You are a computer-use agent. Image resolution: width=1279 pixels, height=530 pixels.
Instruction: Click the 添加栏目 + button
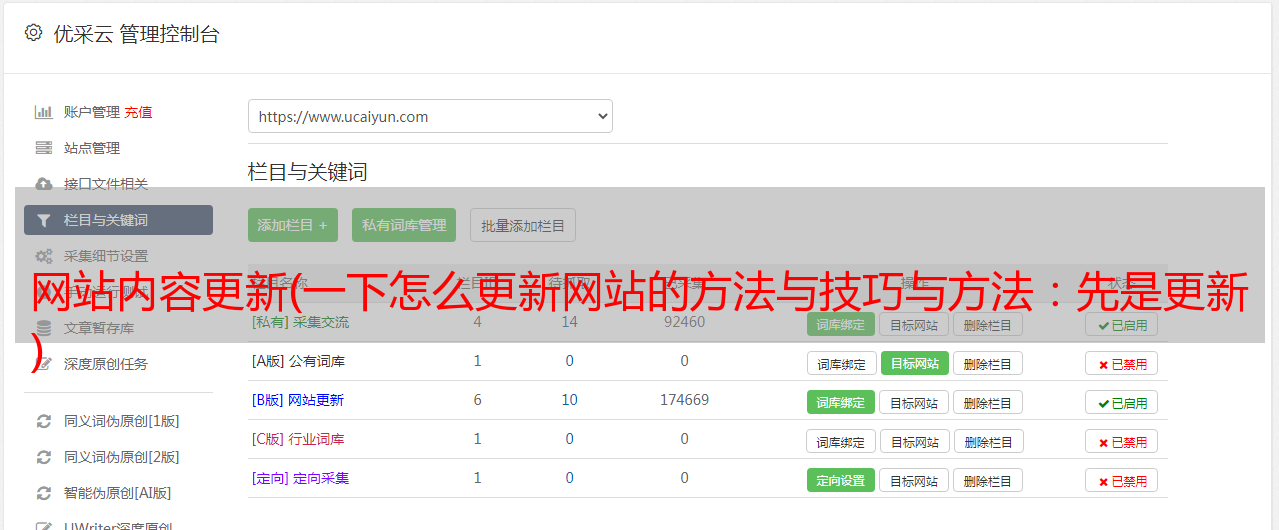293,225
